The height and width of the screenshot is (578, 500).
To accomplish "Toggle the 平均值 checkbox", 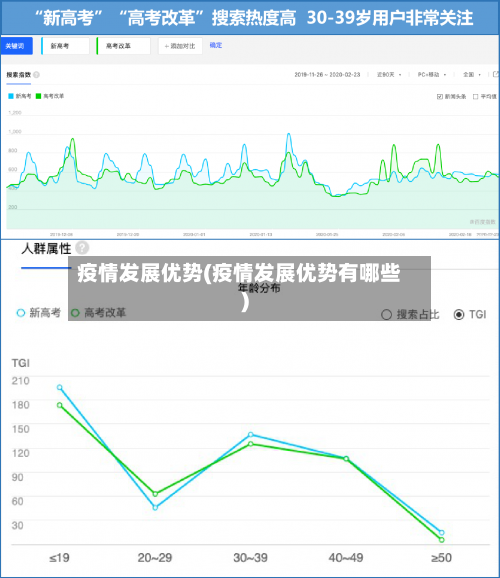I will coord(485,97).
